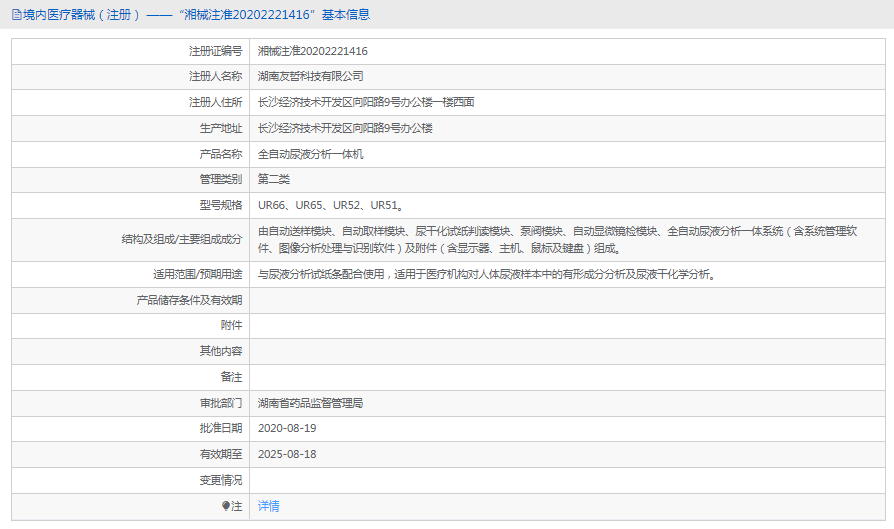Click the 备注 label

coord(231,377)
